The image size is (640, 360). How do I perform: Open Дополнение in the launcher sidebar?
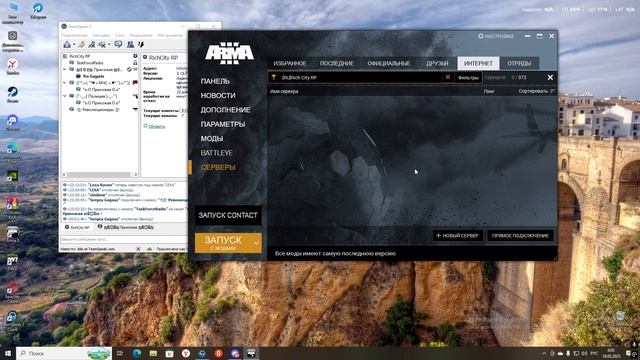[225, 110]
